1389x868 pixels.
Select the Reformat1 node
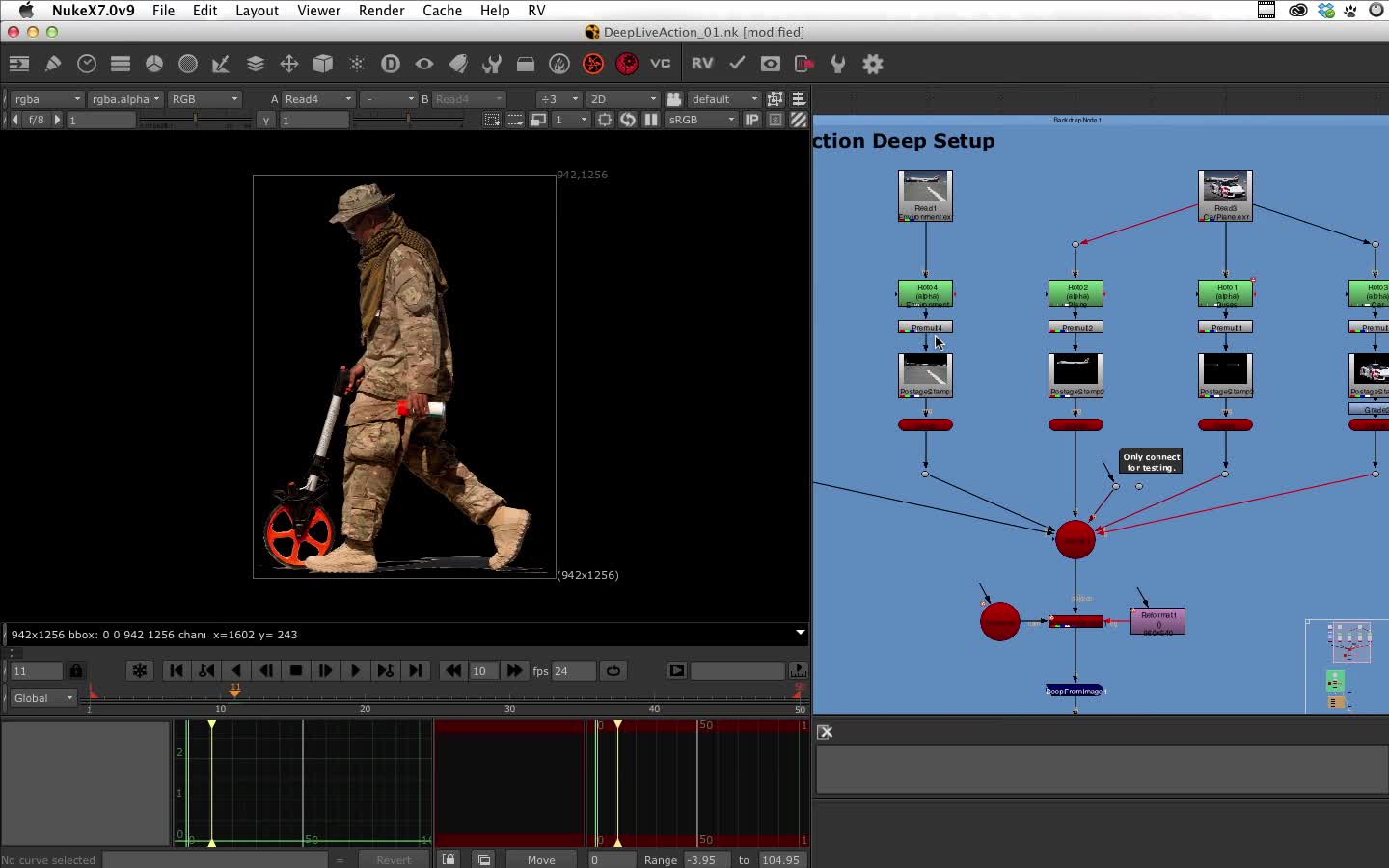click(1157, 621)
